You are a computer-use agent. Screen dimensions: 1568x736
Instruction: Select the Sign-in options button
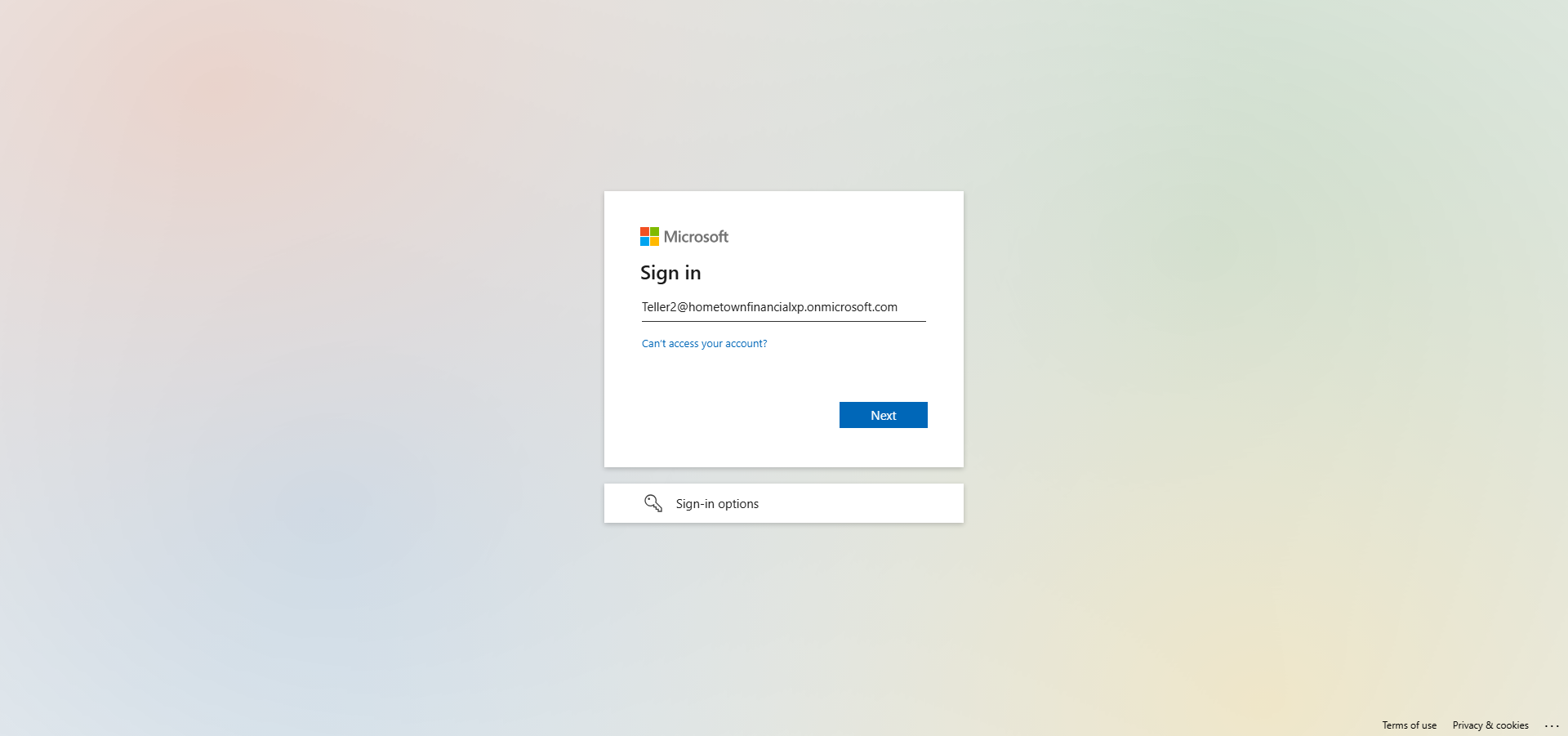tap(784, 503)
